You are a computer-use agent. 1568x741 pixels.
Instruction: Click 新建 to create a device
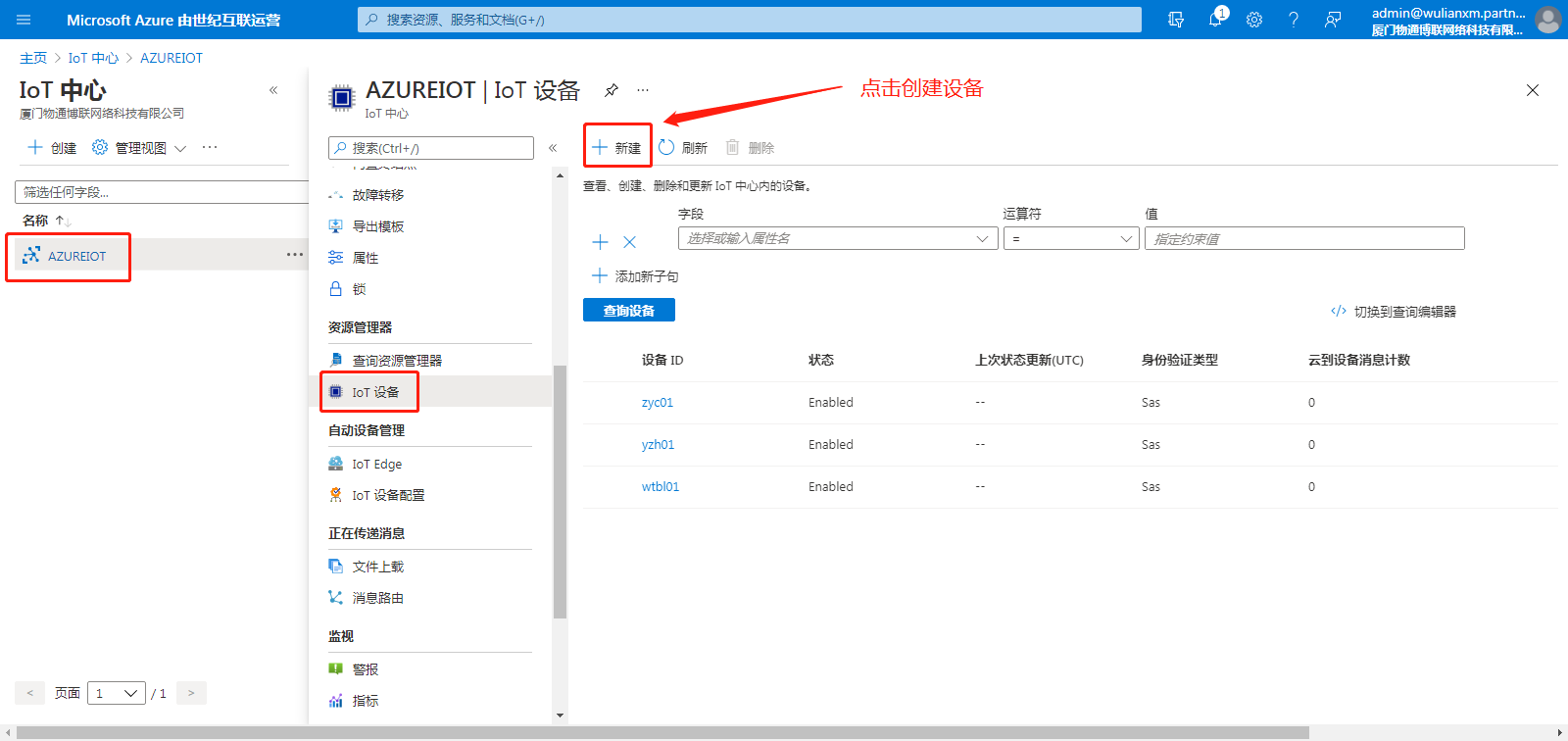point(616,148)
